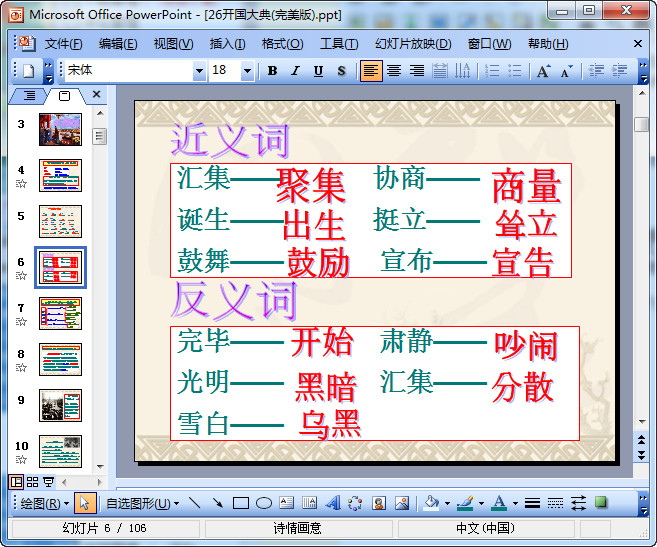Open the 格式 menu

coord(282,44)
